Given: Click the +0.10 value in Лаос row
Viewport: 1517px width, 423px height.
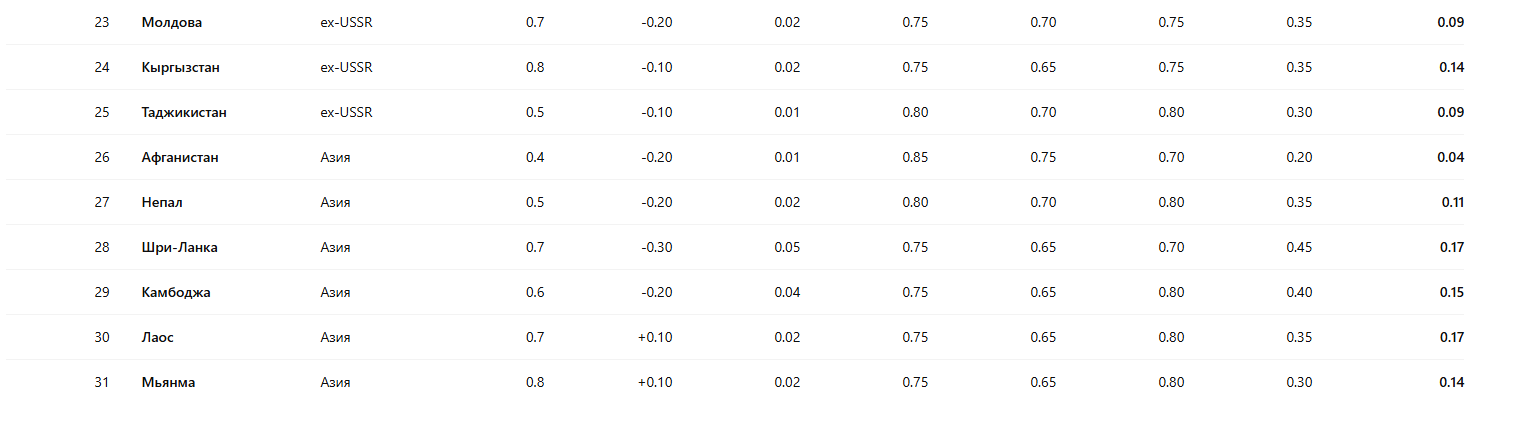Looking at the screenshot, I should pyautogui.click(x=655, y=337).
